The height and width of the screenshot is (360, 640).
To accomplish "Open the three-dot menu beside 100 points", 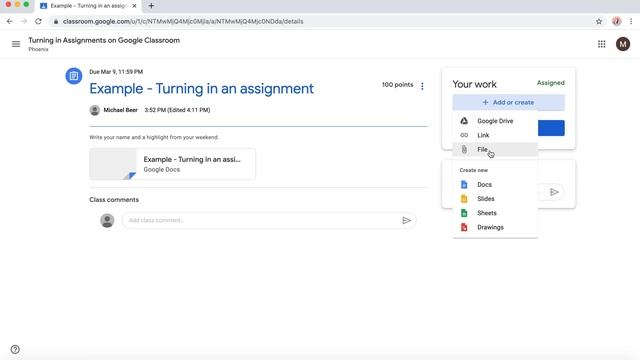I will tap(422, 86).
